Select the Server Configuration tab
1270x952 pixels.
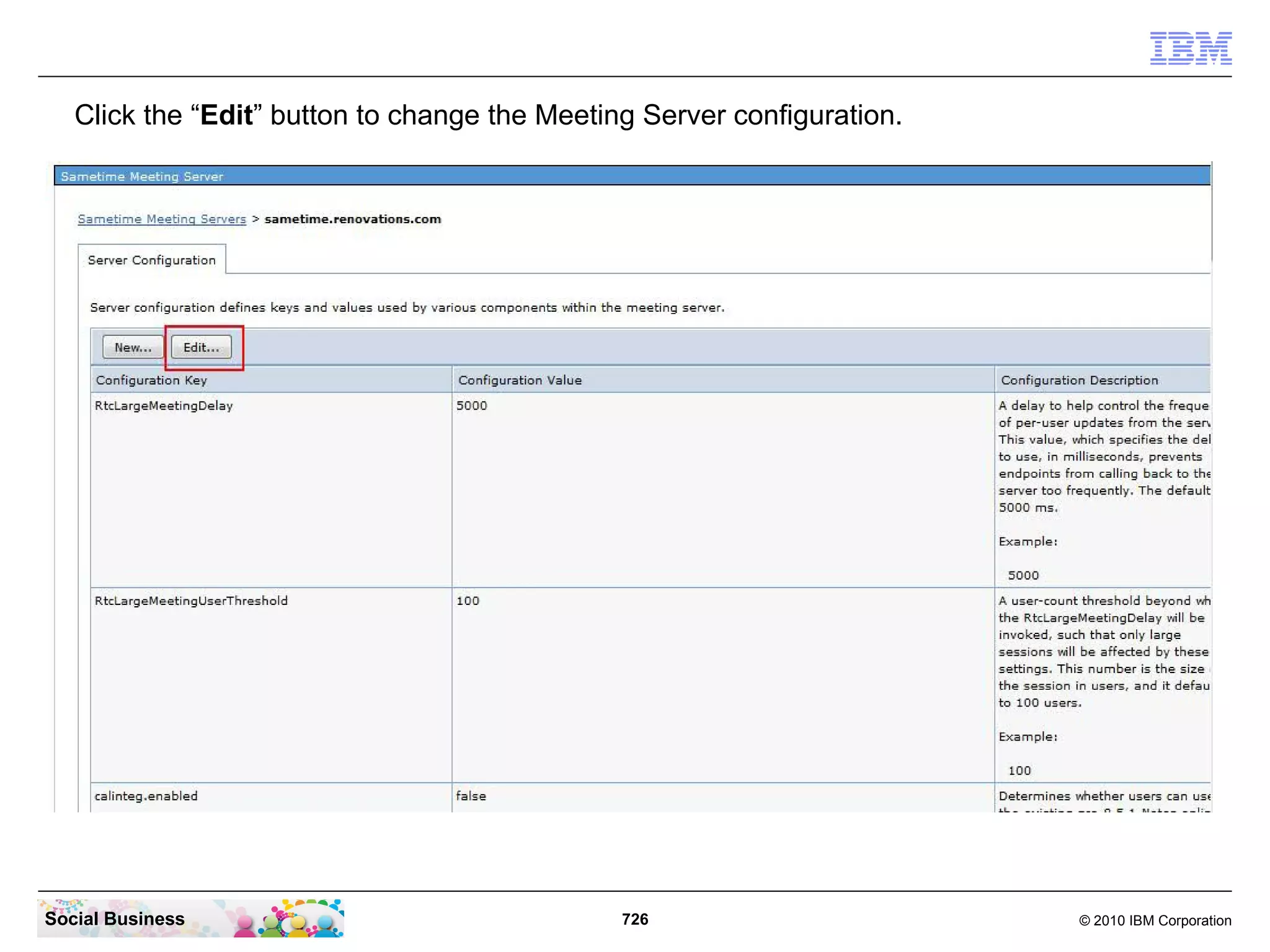pos(152,260)
